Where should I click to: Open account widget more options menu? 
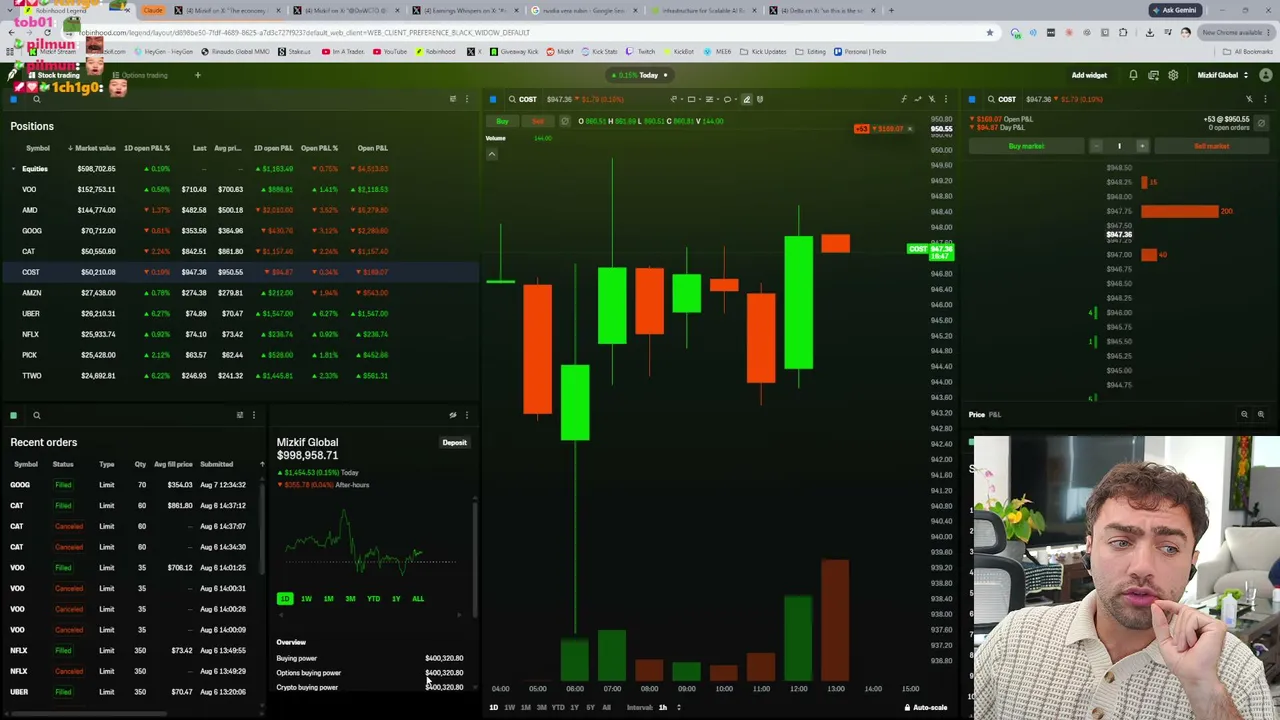[x=466, y=415]
